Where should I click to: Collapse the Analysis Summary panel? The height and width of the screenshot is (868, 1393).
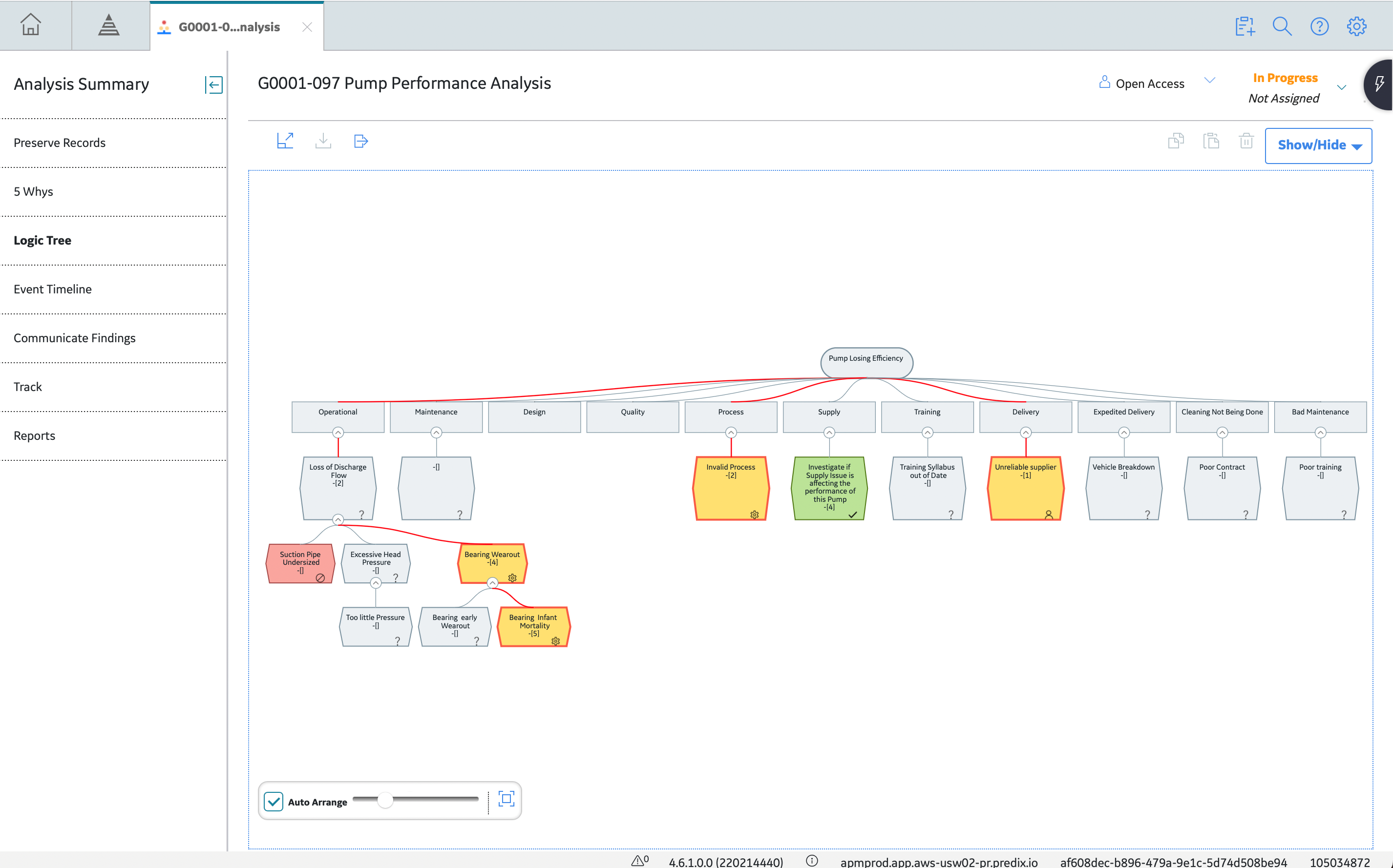pyautogui.click(x=213, y=85)
